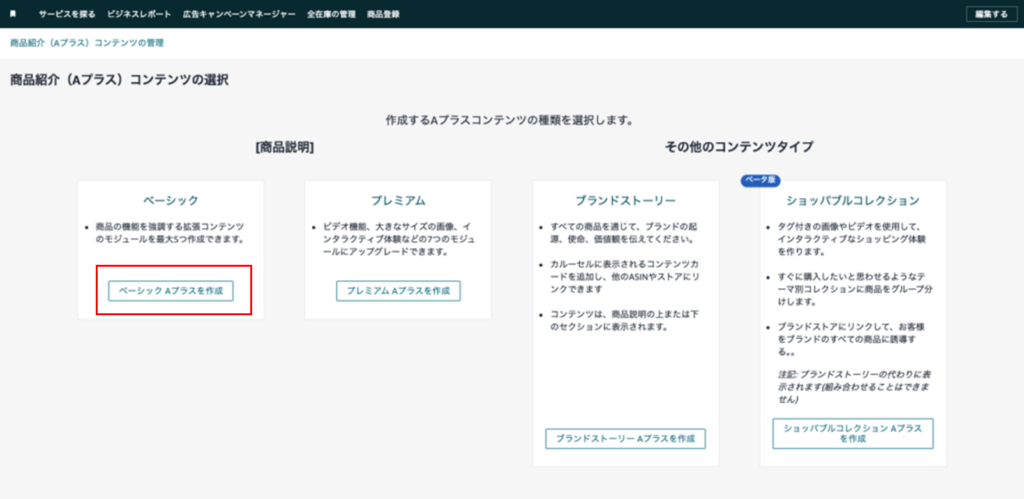Open 商品登録 from the top navigation
The height and width of the screenshot is (499, 1024).
pos(383,14)
